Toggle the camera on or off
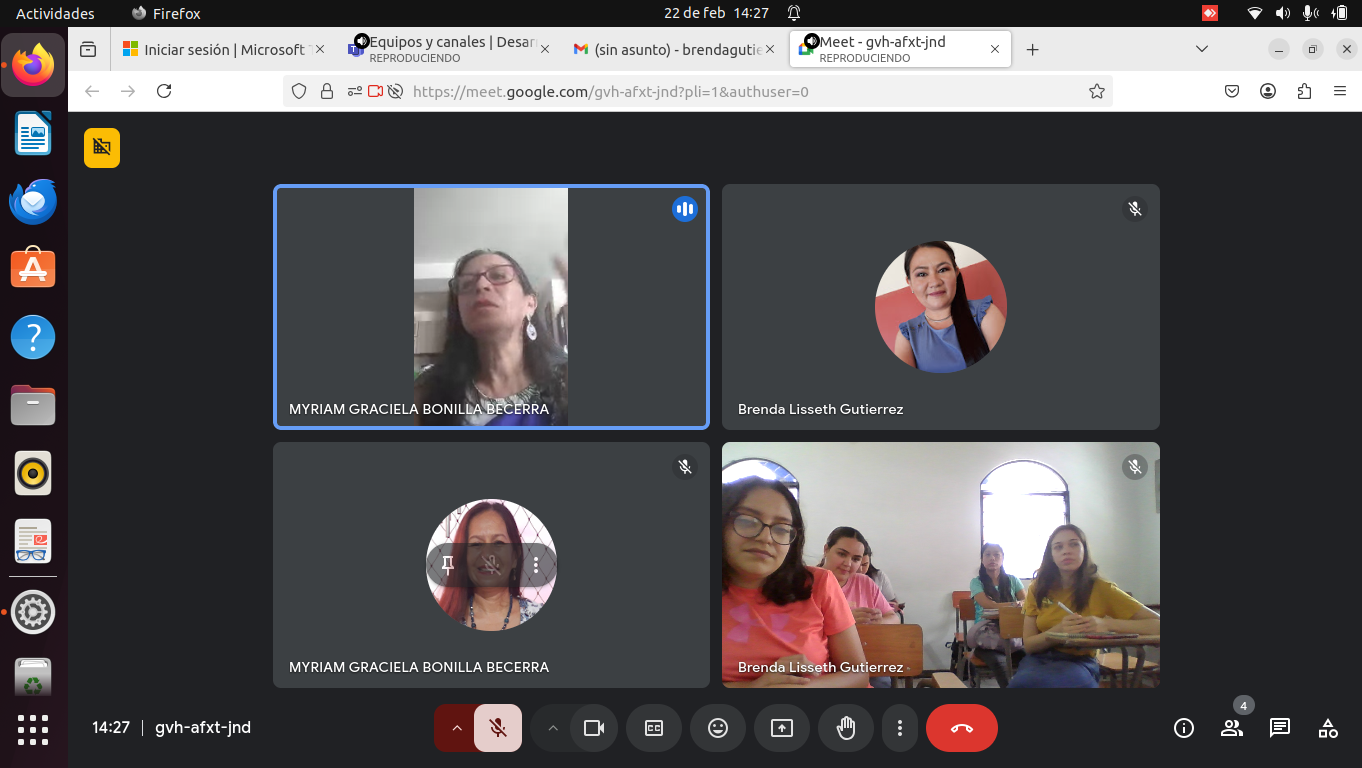 tap(594, 728)
